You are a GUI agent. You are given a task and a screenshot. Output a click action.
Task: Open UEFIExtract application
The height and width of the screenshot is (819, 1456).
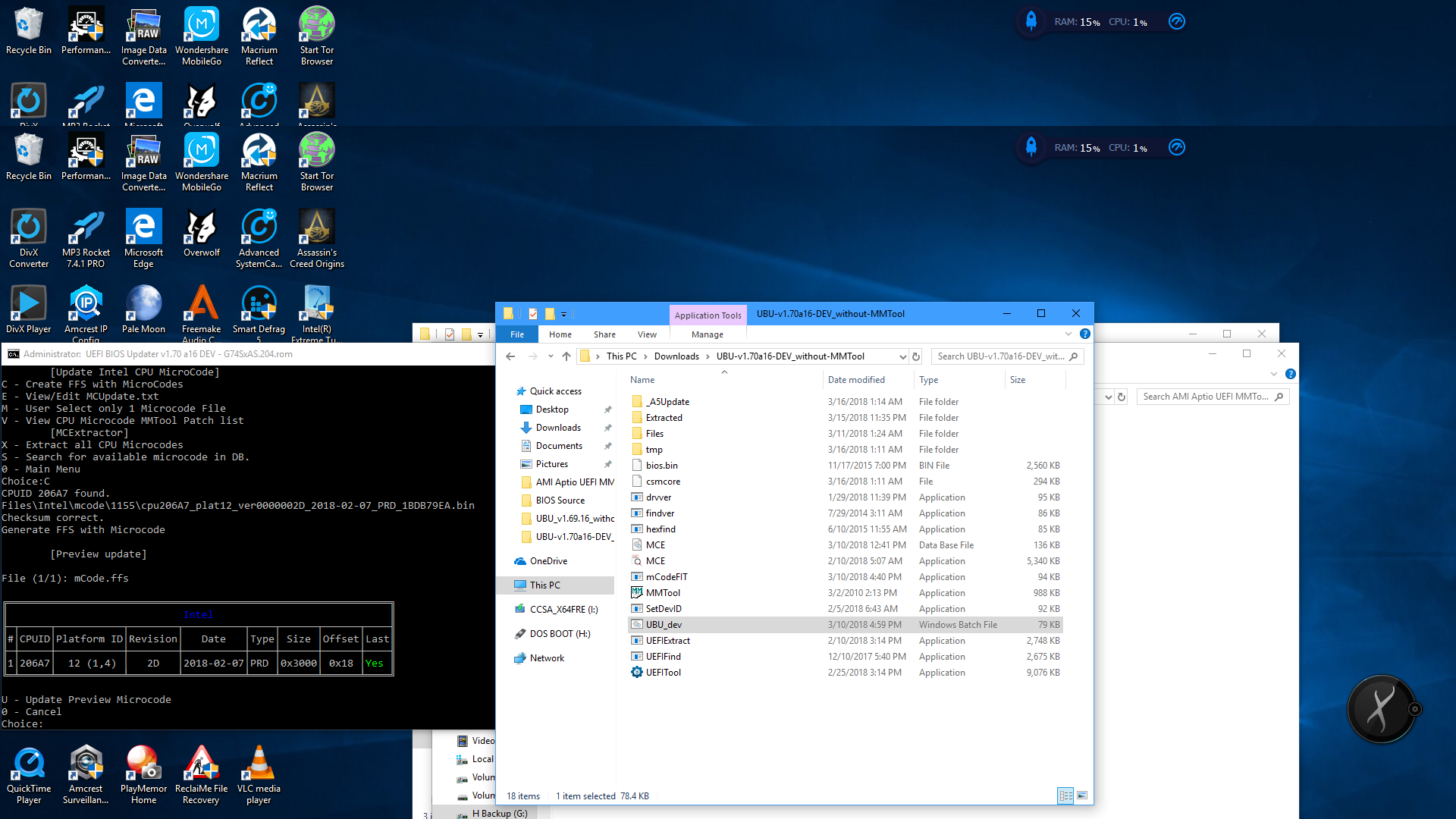pyautogui.click(x=668, y=640)
